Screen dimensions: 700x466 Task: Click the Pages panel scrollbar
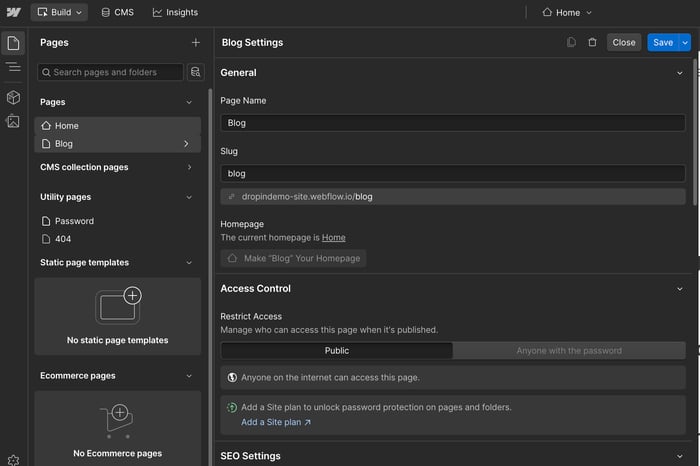point(210,277)
